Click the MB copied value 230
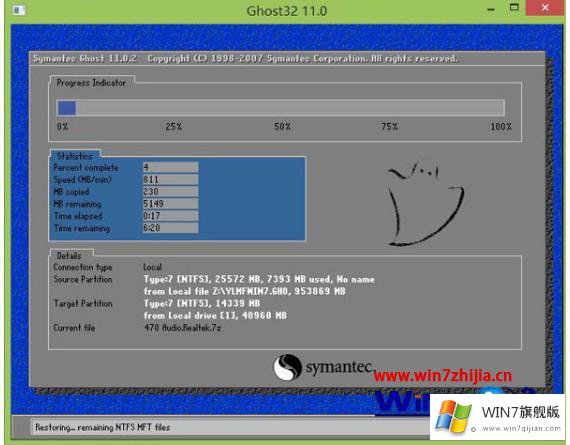The height and width of the screenshot is (445, 570). (170, 192)
